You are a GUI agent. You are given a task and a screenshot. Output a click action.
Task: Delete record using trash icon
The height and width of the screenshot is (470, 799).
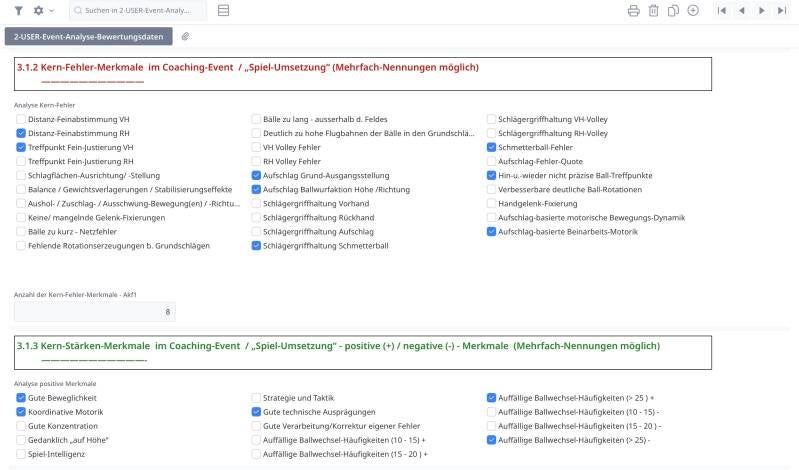[653, 10]
